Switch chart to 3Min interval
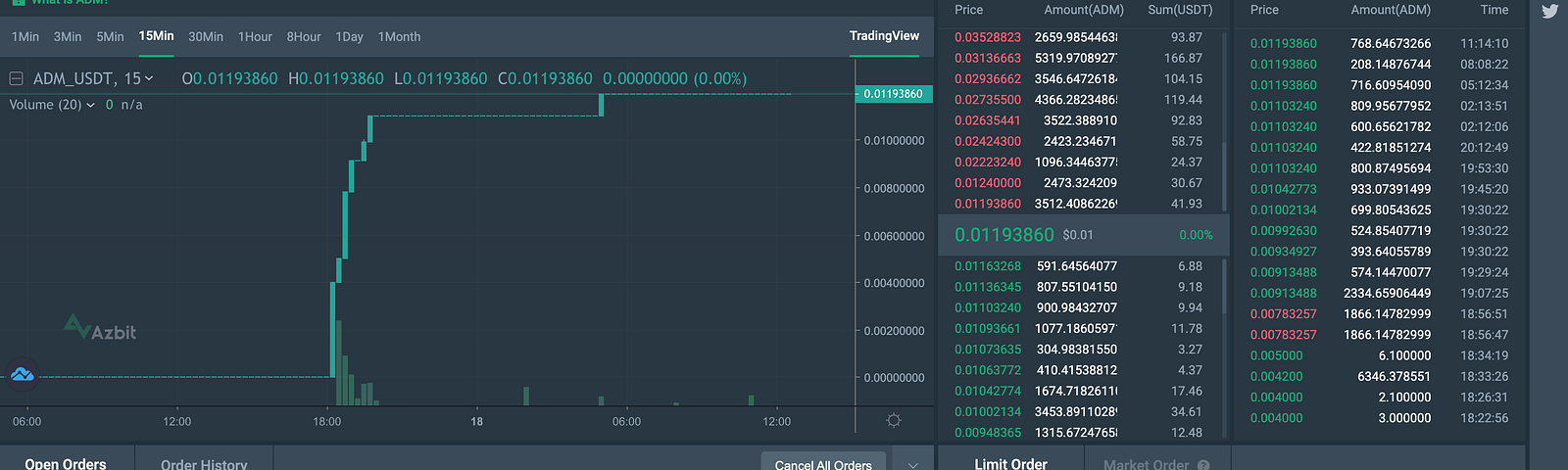This screenshot has height=470, width=1568. [x=68, y=36]
